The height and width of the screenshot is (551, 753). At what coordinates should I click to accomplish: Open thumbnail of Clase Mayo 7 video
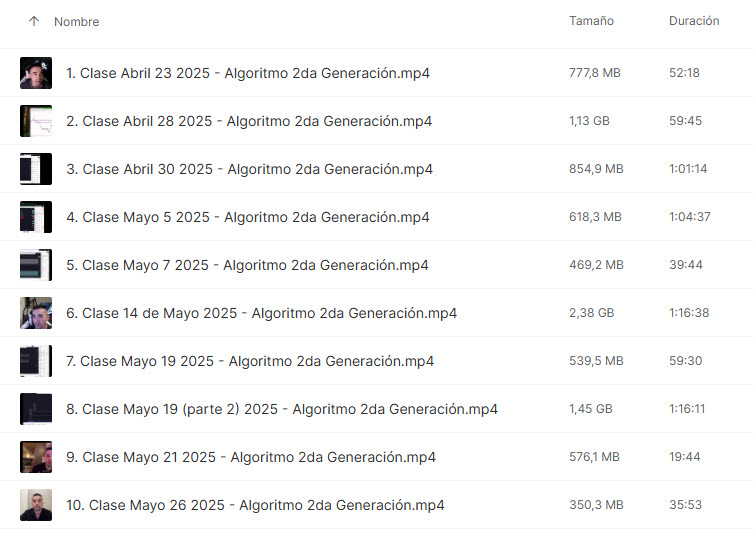pyautogui.click(x=36, y=265)
